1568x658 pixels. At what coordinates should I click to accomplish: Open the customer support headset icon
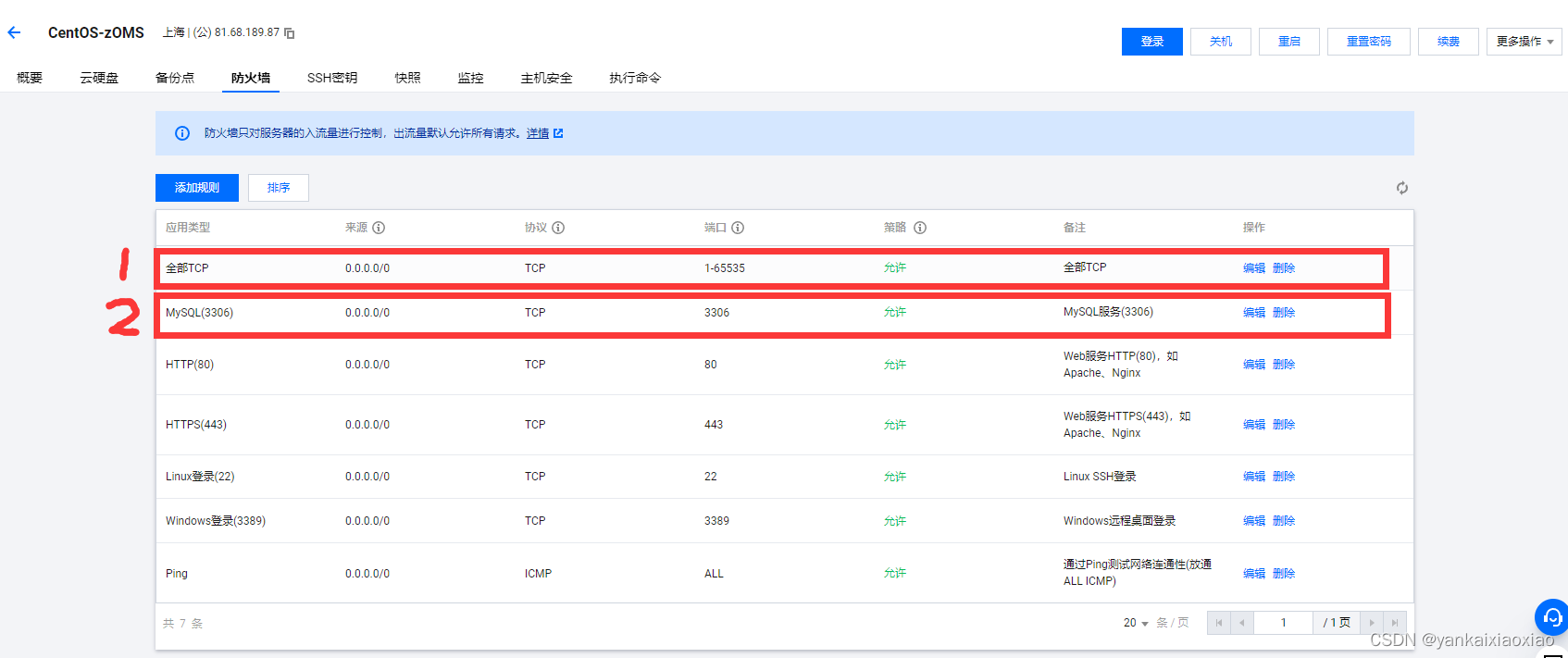[x=1552, y=616]
